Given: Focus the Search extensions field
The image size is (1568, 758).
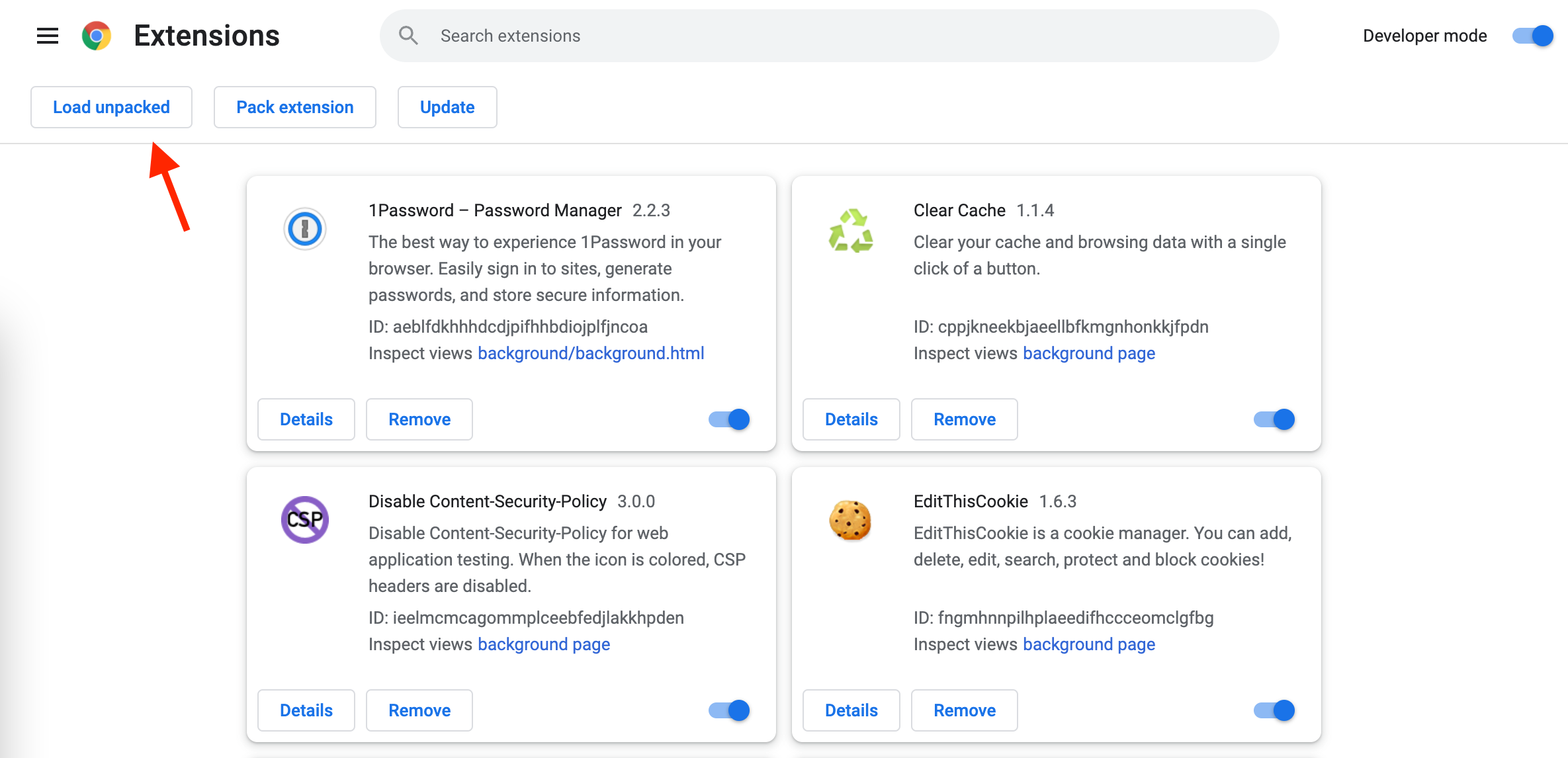Looking at the screenshot, I should click(x=827, y=36).
